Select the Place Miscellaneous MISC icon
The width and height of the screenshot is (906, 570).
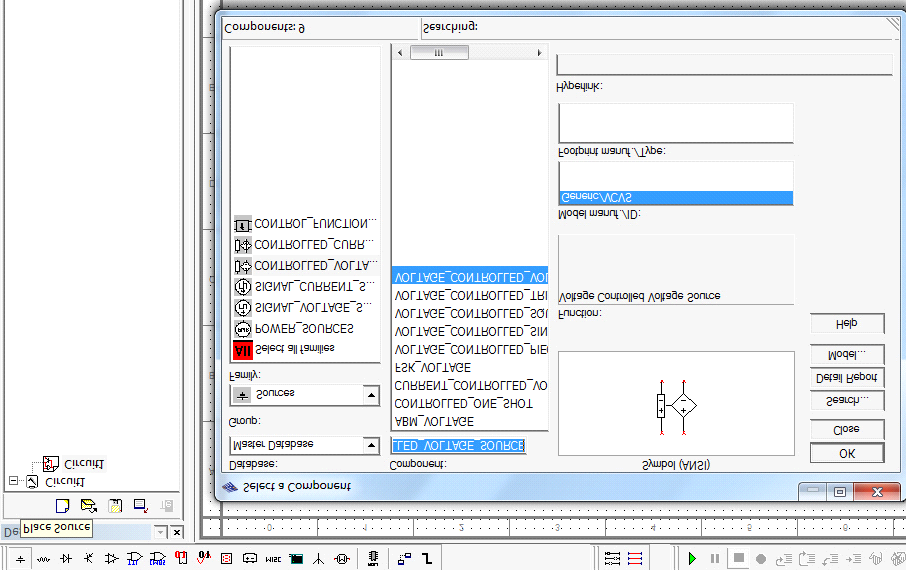point(273,559)
